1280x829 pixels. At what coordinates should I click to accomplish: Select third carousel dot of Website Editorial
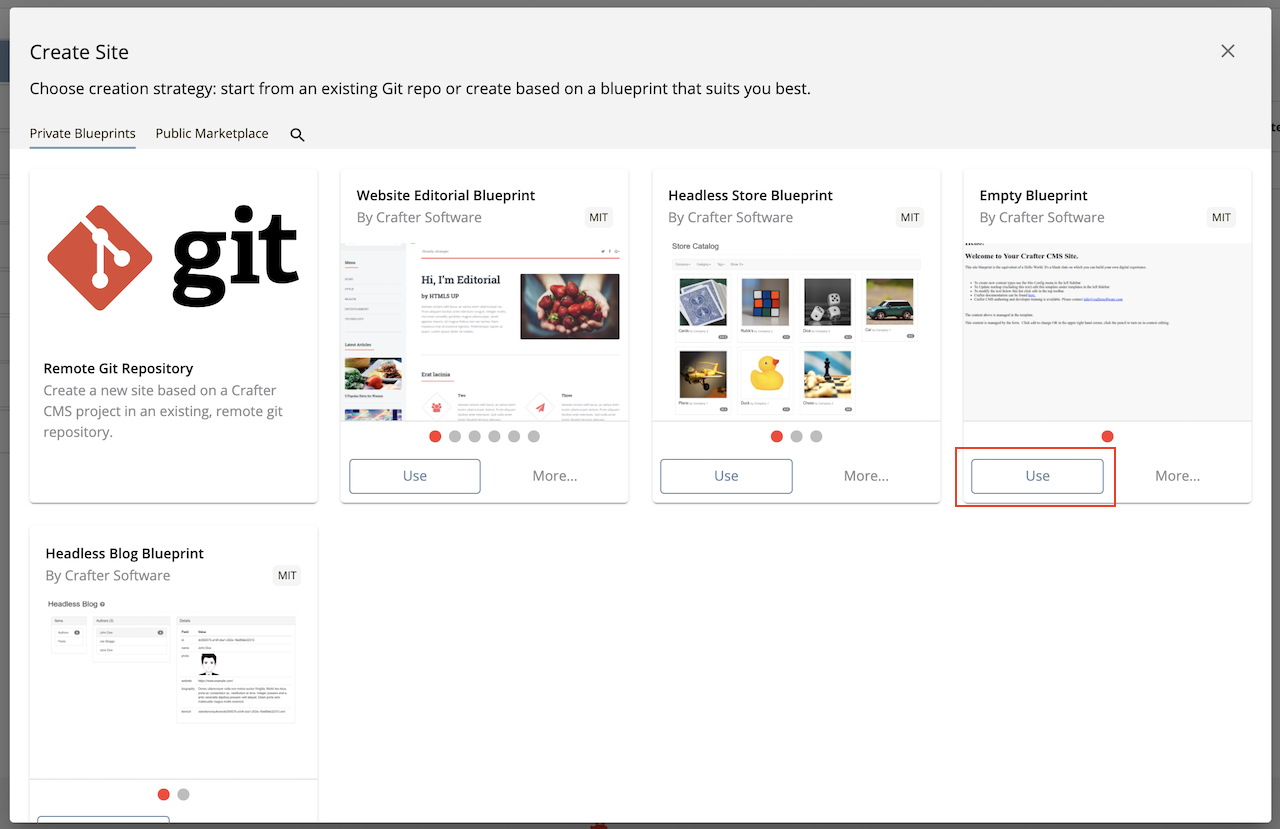475,436
